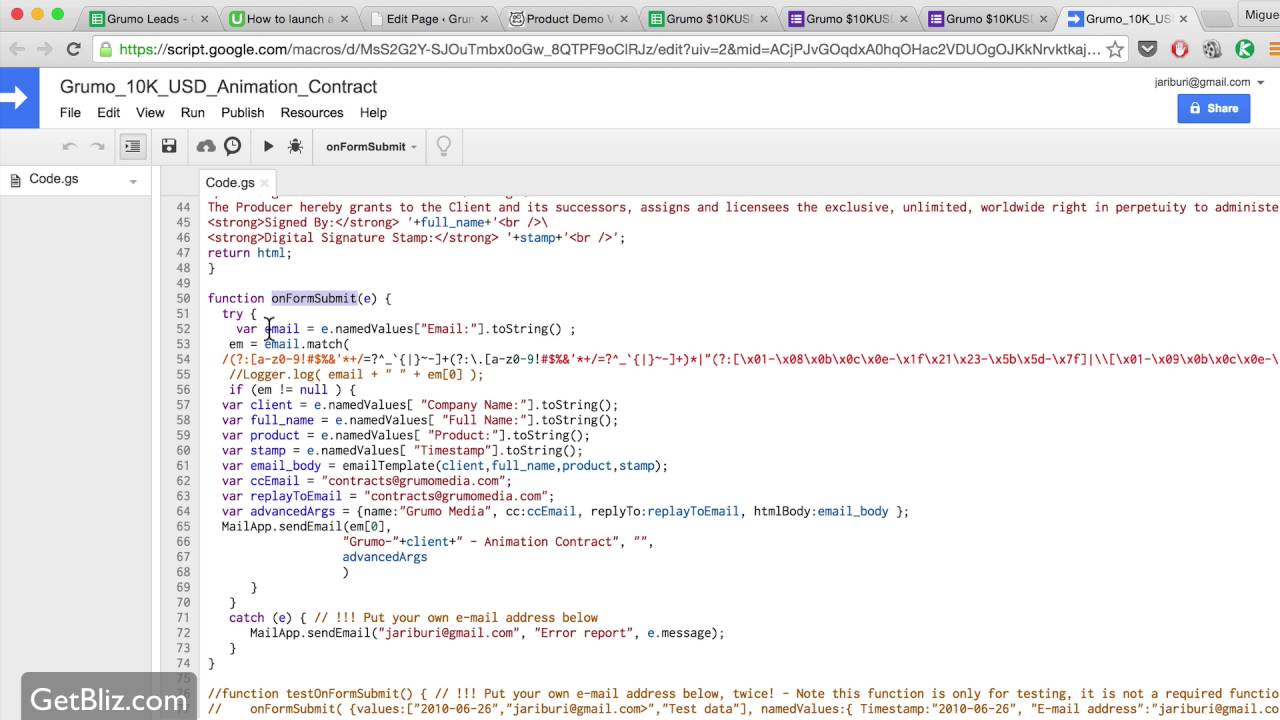
Task: Click "var email_body" on line 61
Action: pyautogui.click(x=272, y=465)
